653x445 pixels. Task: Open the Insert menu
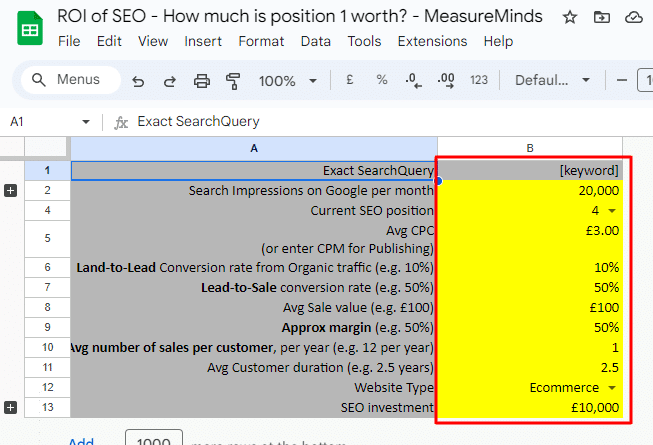coord(203,41)
